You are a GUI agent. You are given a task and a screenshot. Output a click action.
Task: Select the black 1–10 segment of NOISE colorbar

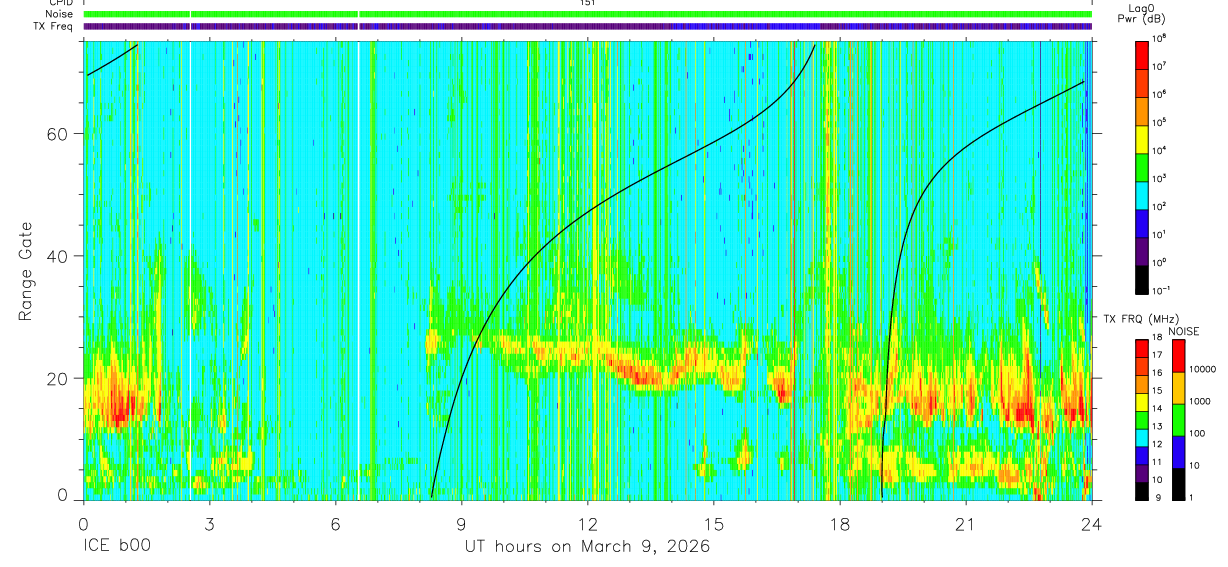[x=1179, y=482]
